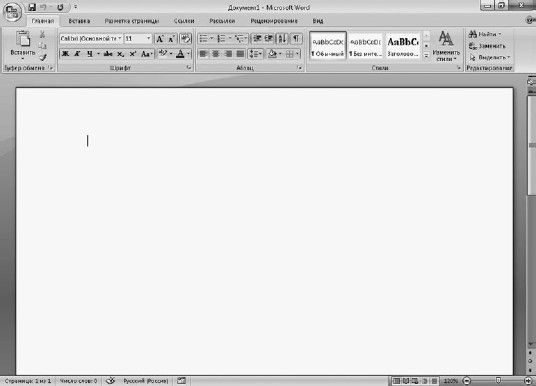
Task: Pick the font color A button
Action: [x=180, y=54]
